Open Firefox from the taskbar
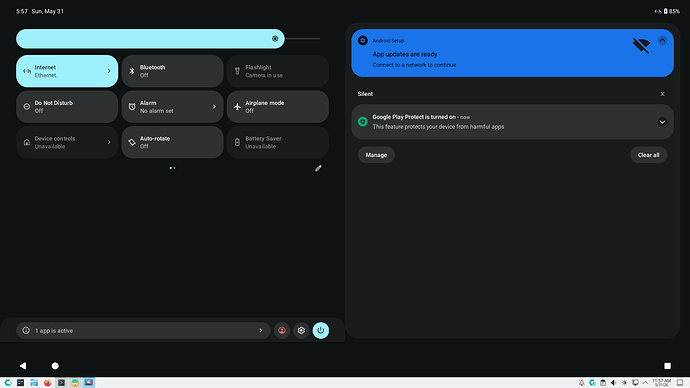The image size is (690, 388). pos(48,383)
